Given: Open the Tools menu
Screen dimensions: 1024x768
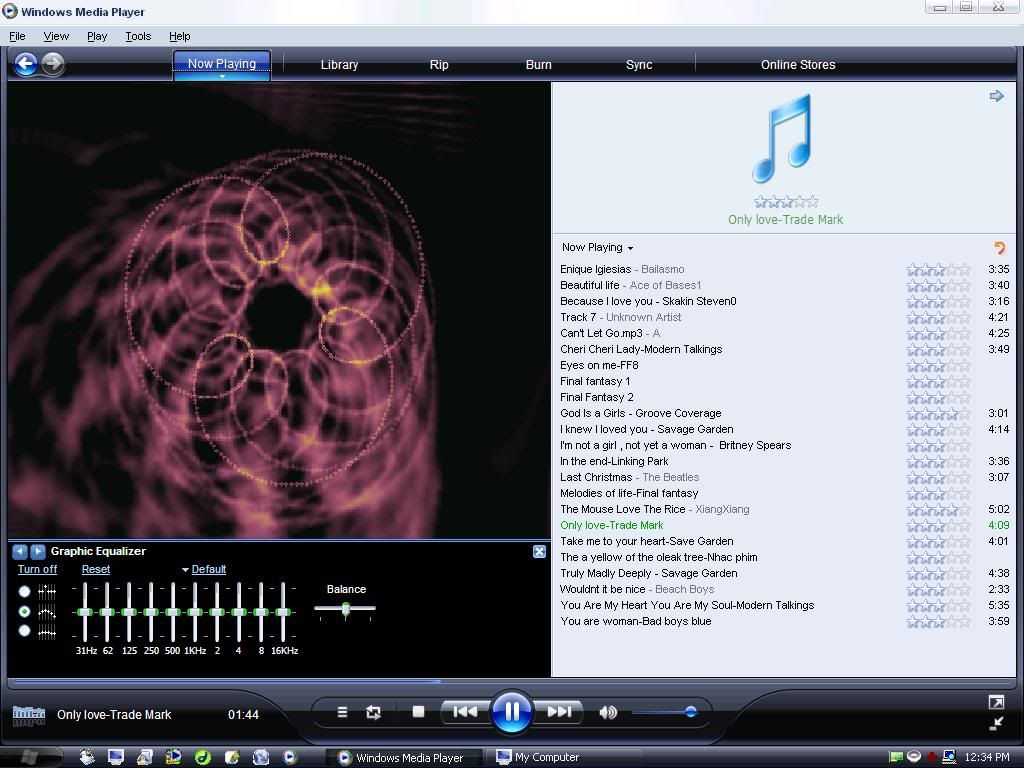Looking at the screenshot, I should [x=138, y=36].
